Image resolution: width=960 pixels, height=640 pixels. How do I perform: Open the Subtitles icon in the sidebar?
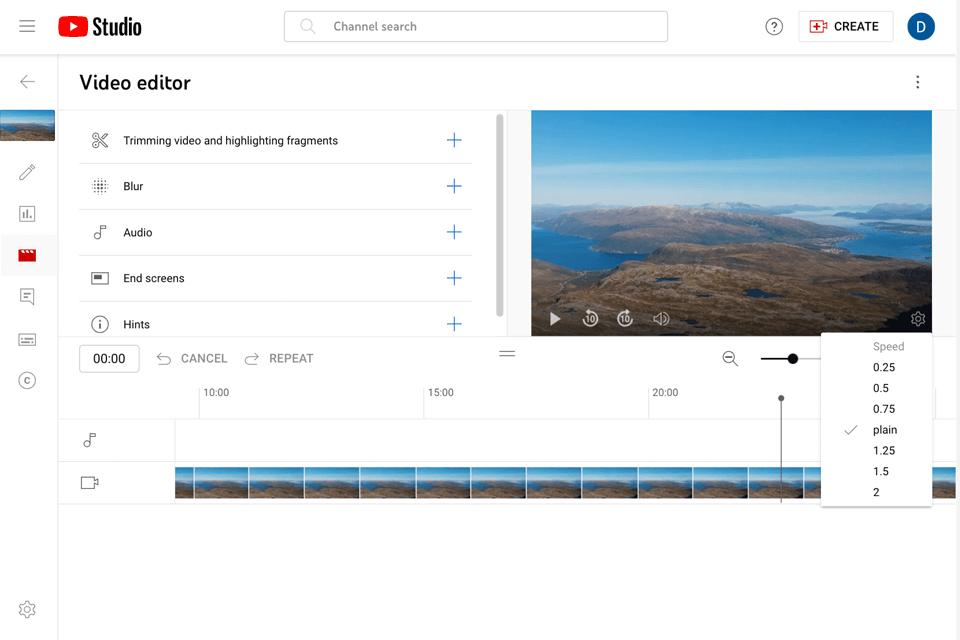(x=27, y=339)
